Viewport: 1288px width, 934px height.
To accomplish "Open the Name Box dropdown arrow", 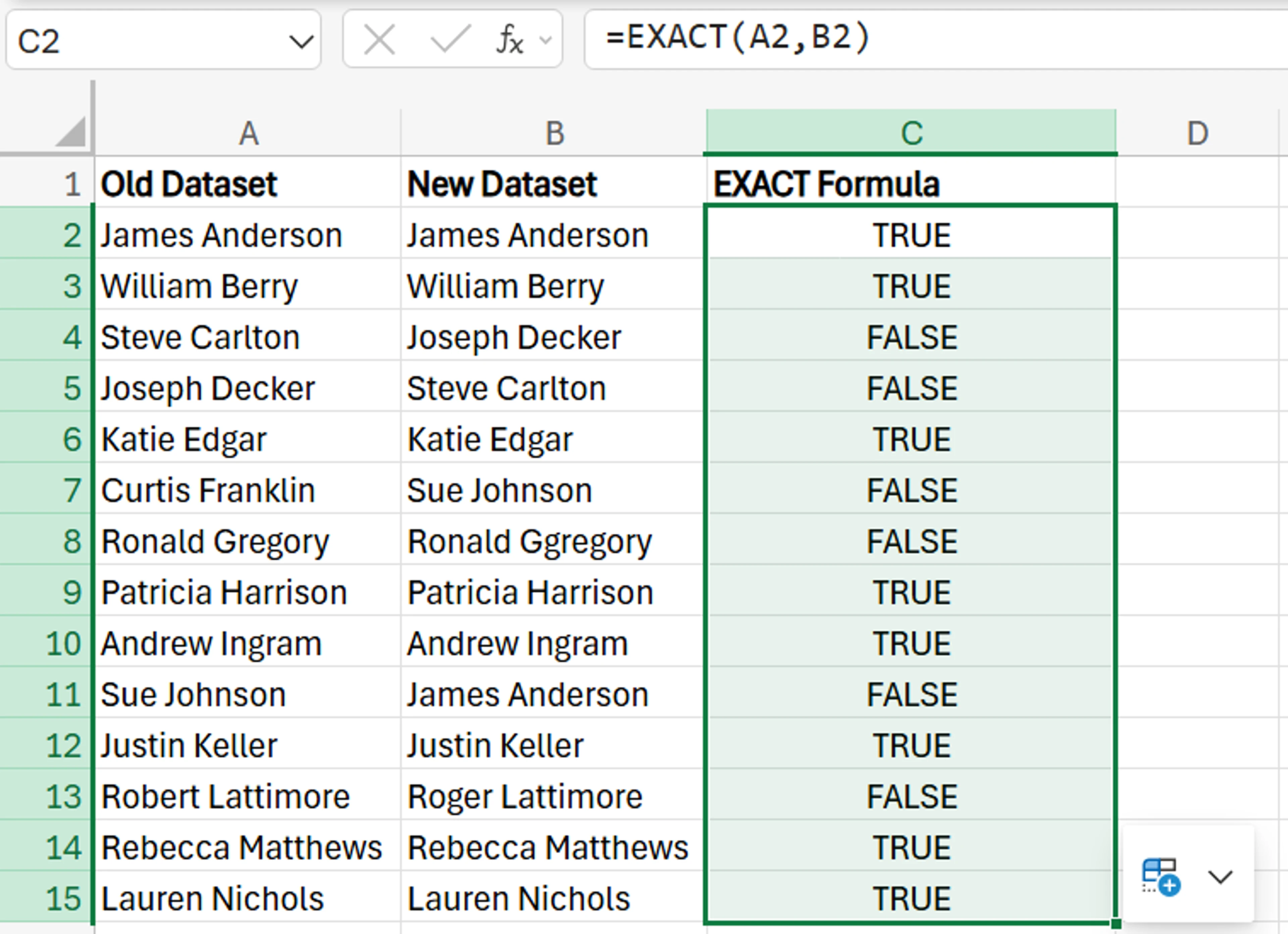I will pos(301,42).
